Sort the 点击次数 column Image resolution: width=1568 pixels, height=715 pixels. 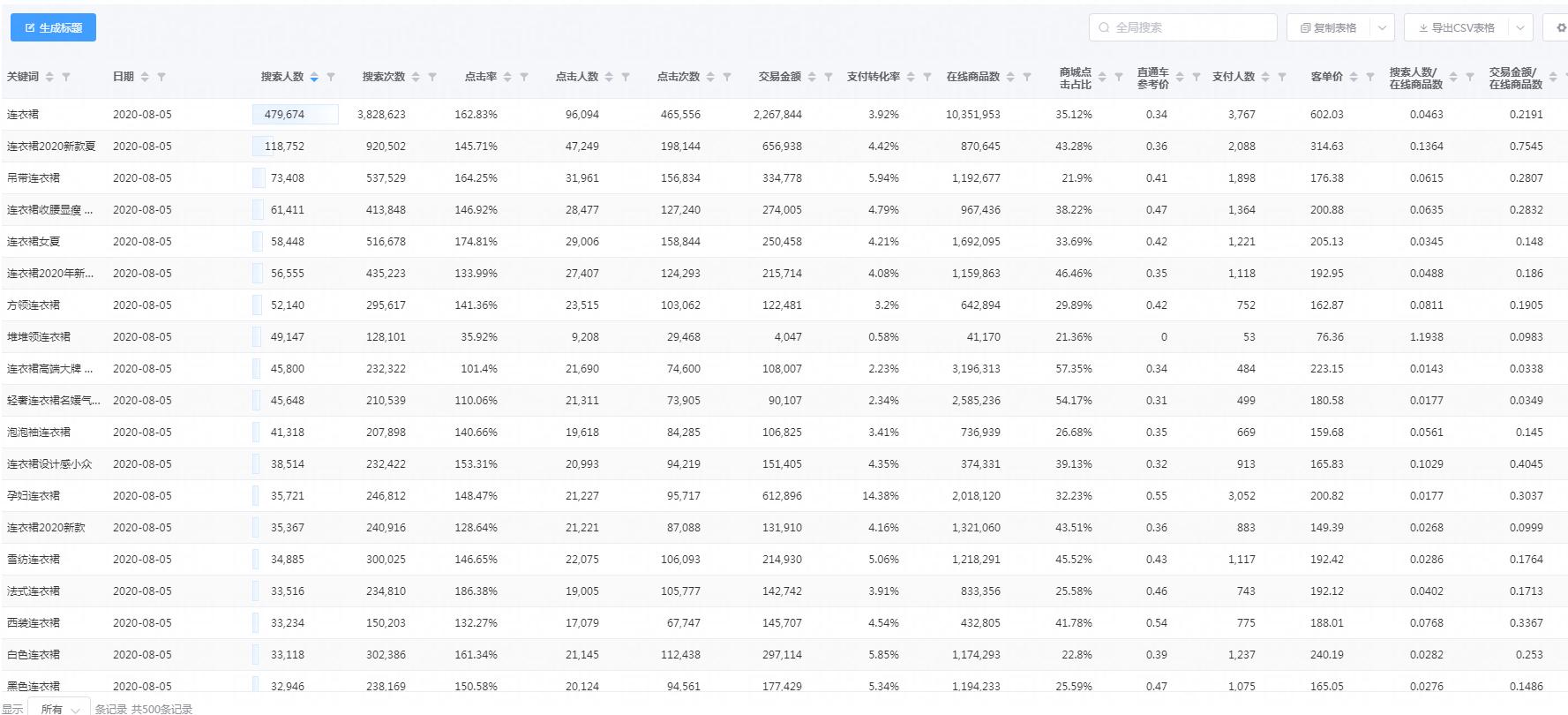pyautogui.click(x=710, y=77)
